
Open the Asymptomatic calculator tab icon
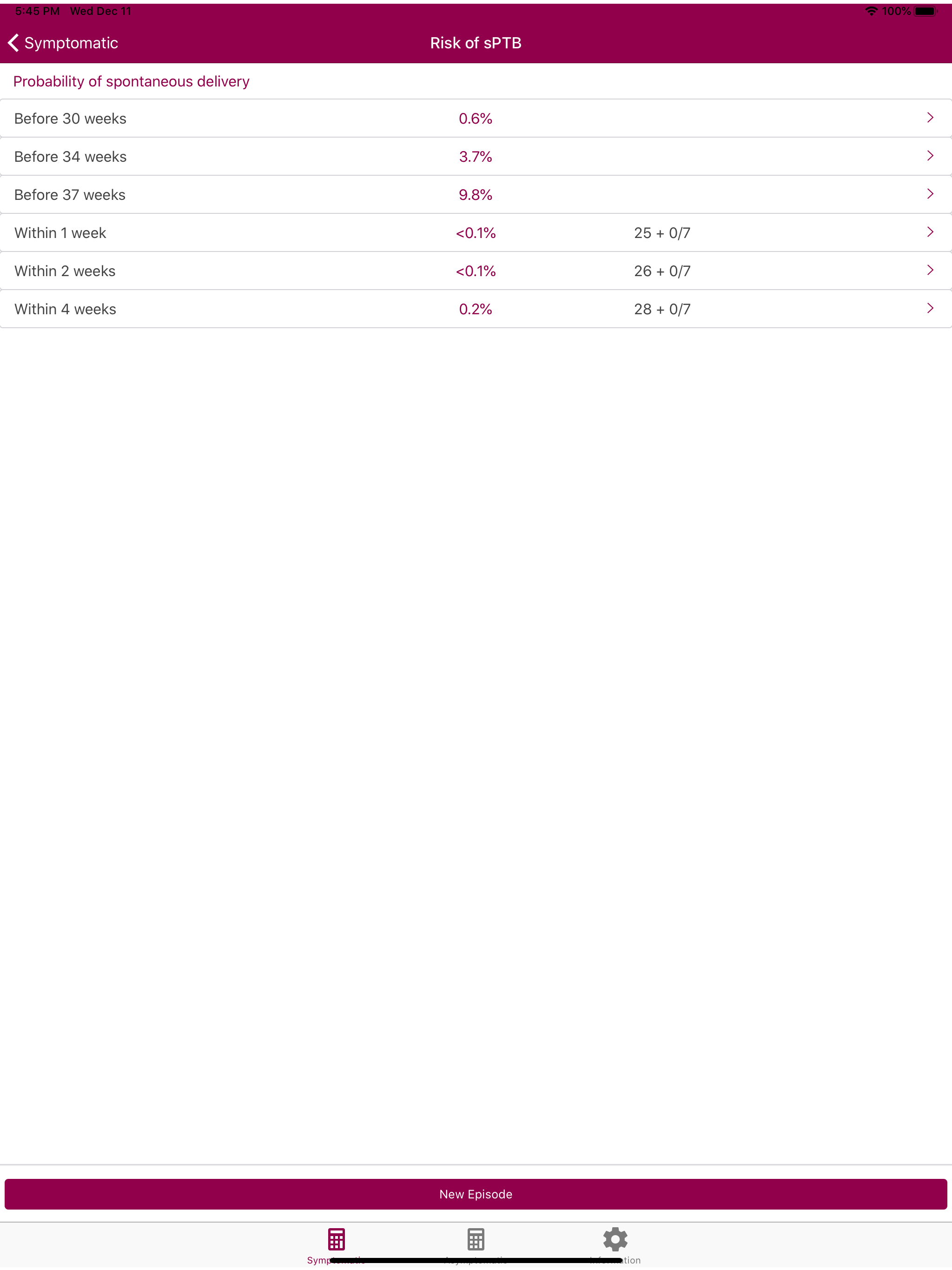pyautogui.click(x=476, y=1239)
